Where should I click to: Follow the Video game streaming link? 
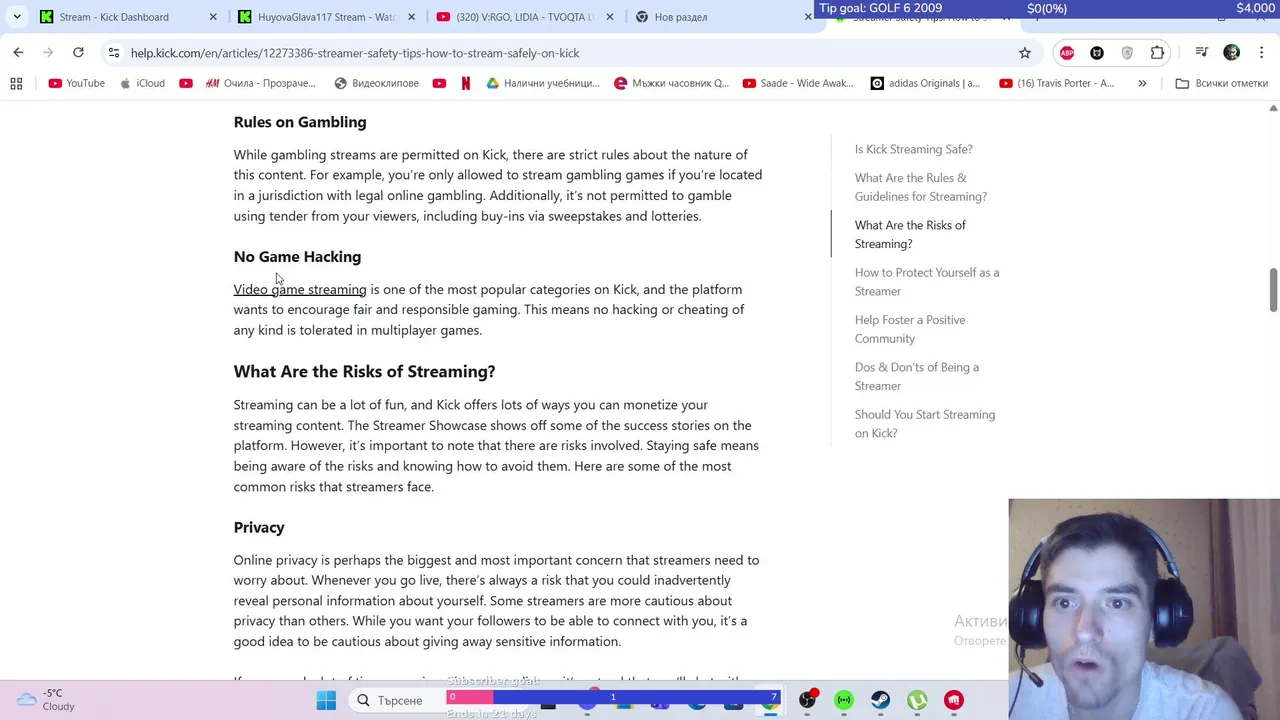point(300,289)
